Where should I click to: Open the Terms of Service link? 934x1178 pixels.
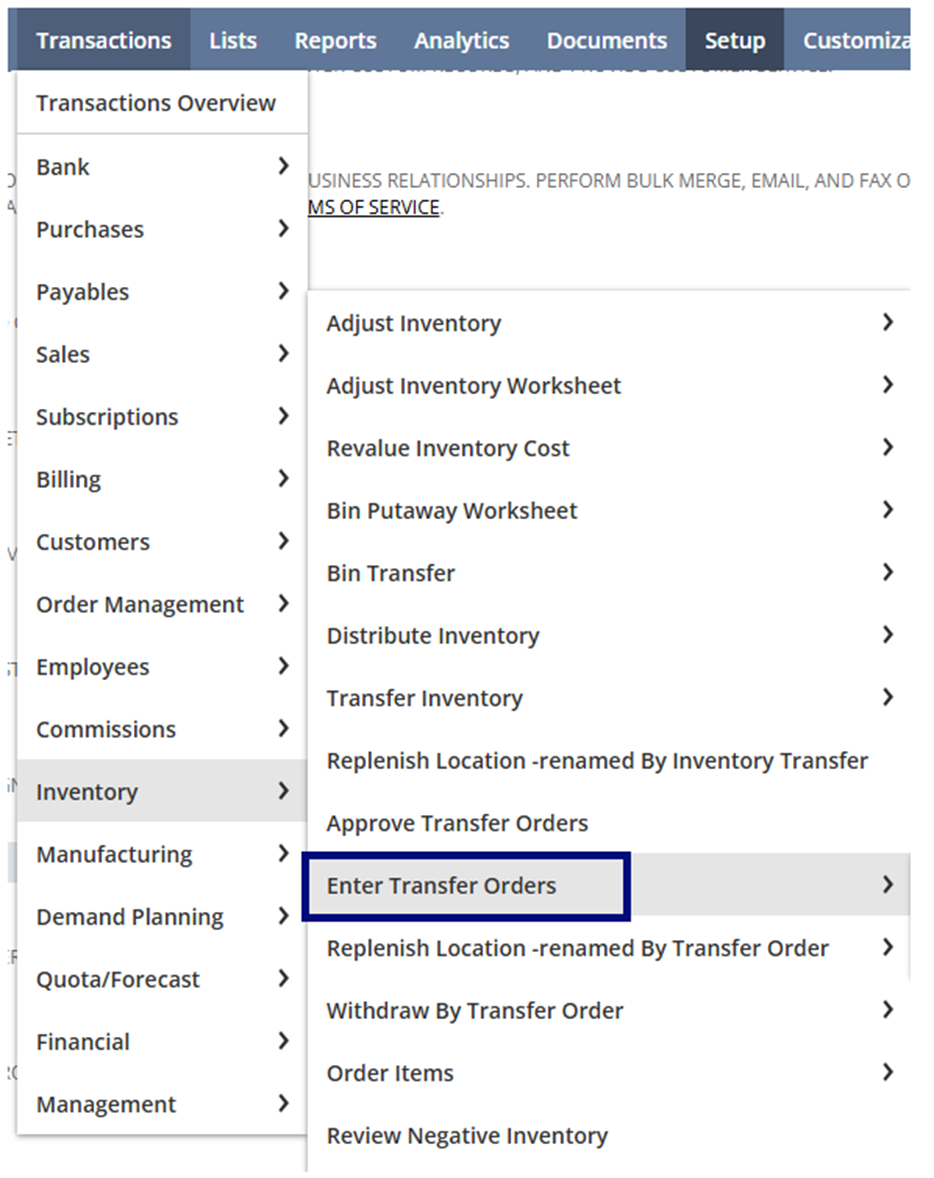click(374, 207)
